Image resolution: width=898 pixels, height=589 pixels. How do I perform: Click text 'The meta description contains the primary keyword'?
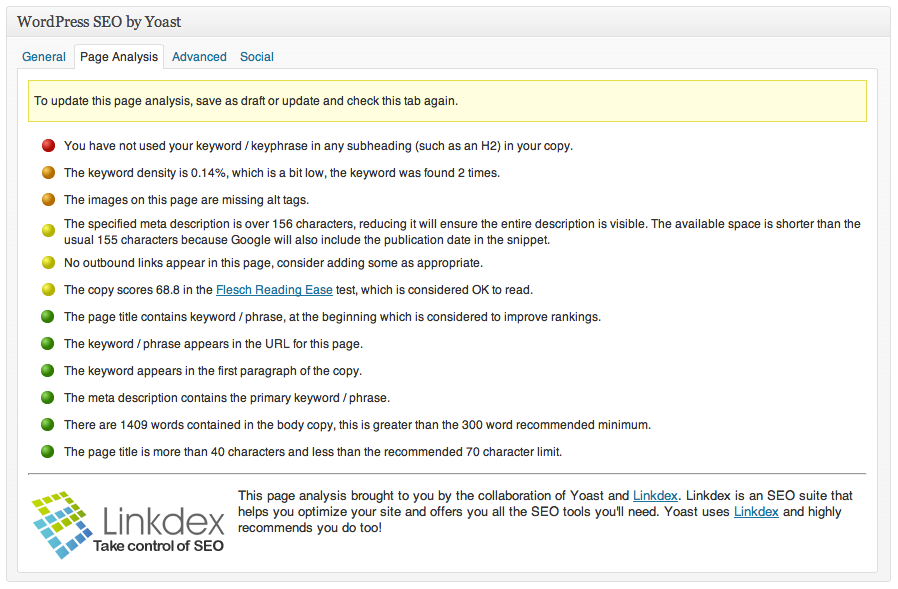point(202,398)
